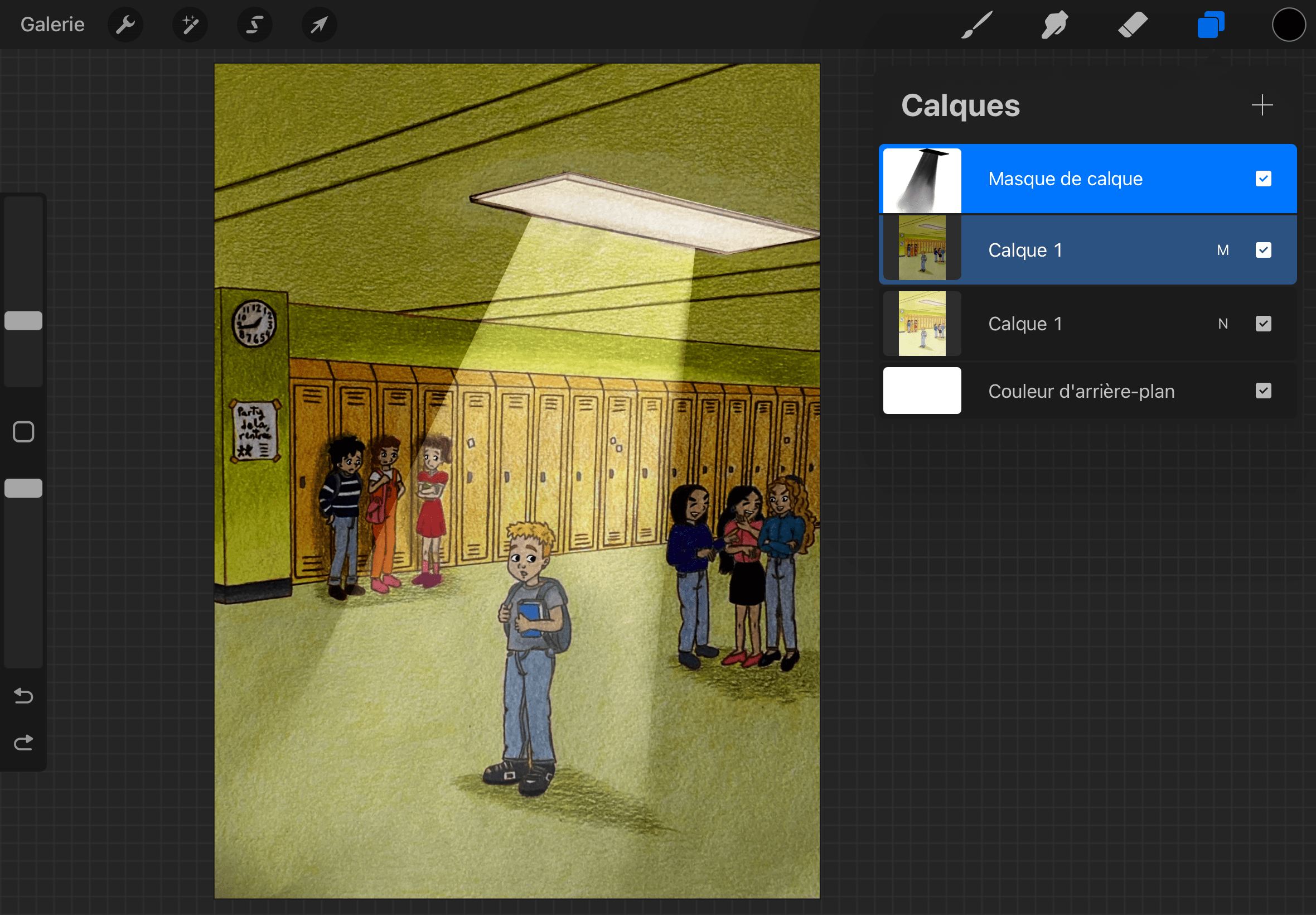
Task: Select the Selection S tool
Action: click(254, 25)
